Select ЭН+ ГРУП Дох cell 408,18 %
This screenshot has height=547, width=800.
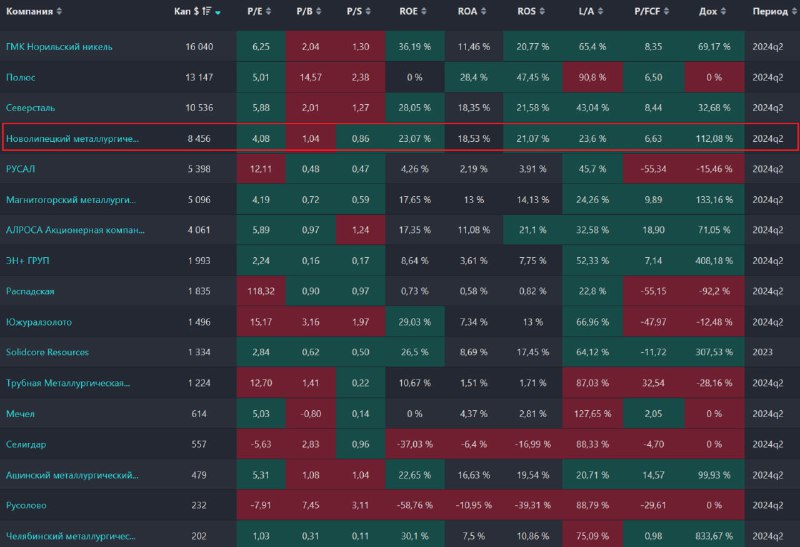coord(714,261)
